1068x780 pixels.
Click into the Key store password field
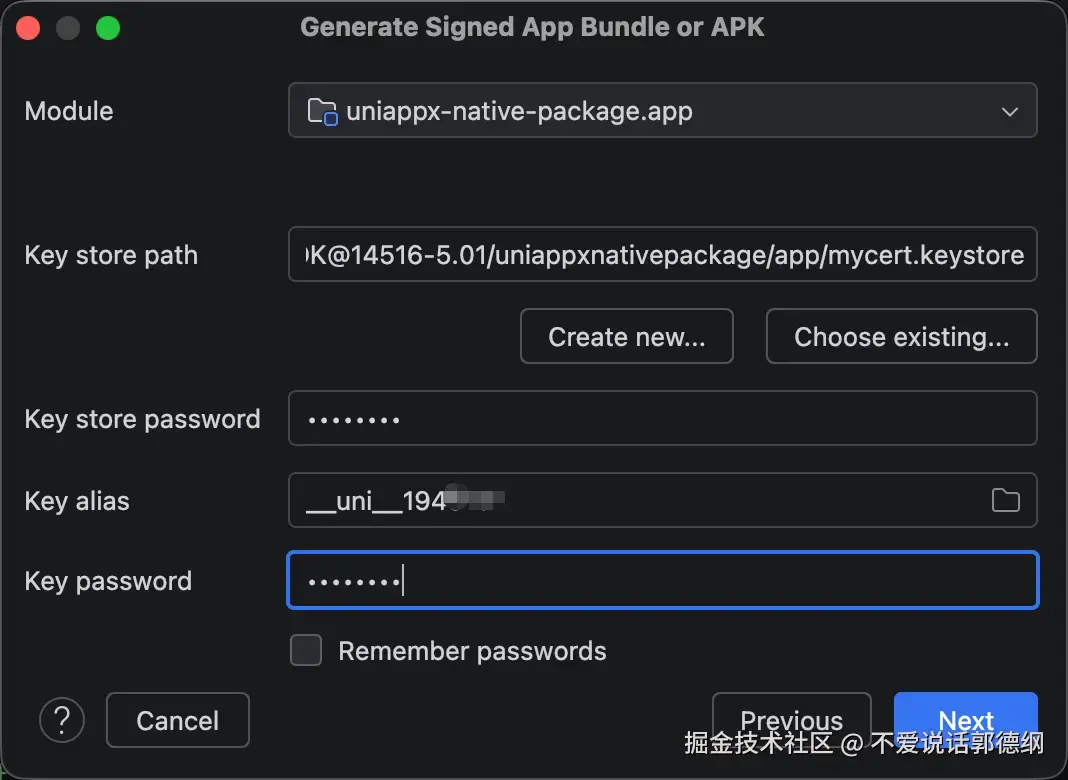[x=662, y=418]
